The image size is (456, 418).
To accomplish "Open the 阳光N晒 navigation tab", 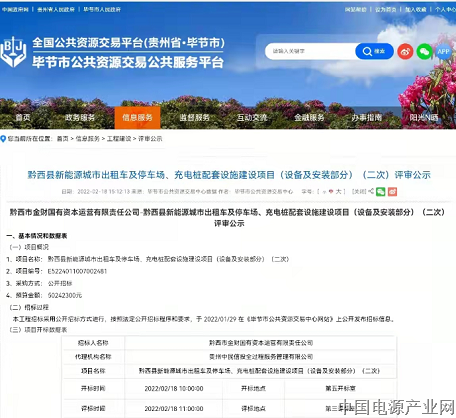I will pyautogui.click(x=424, y=117).
